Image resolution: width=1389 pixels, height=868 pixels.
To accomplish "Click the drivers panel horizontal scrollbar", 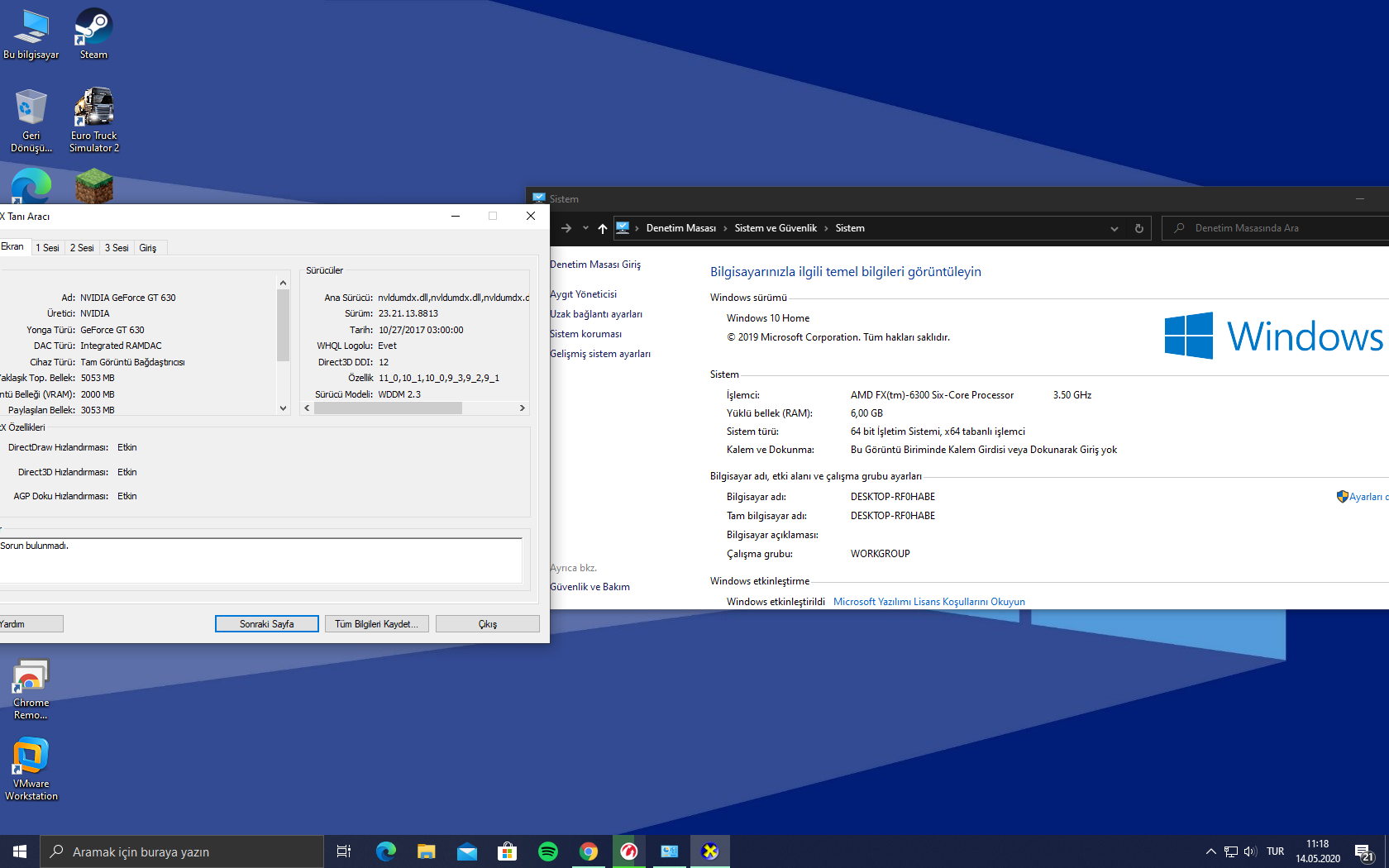I will pos(389,408).
